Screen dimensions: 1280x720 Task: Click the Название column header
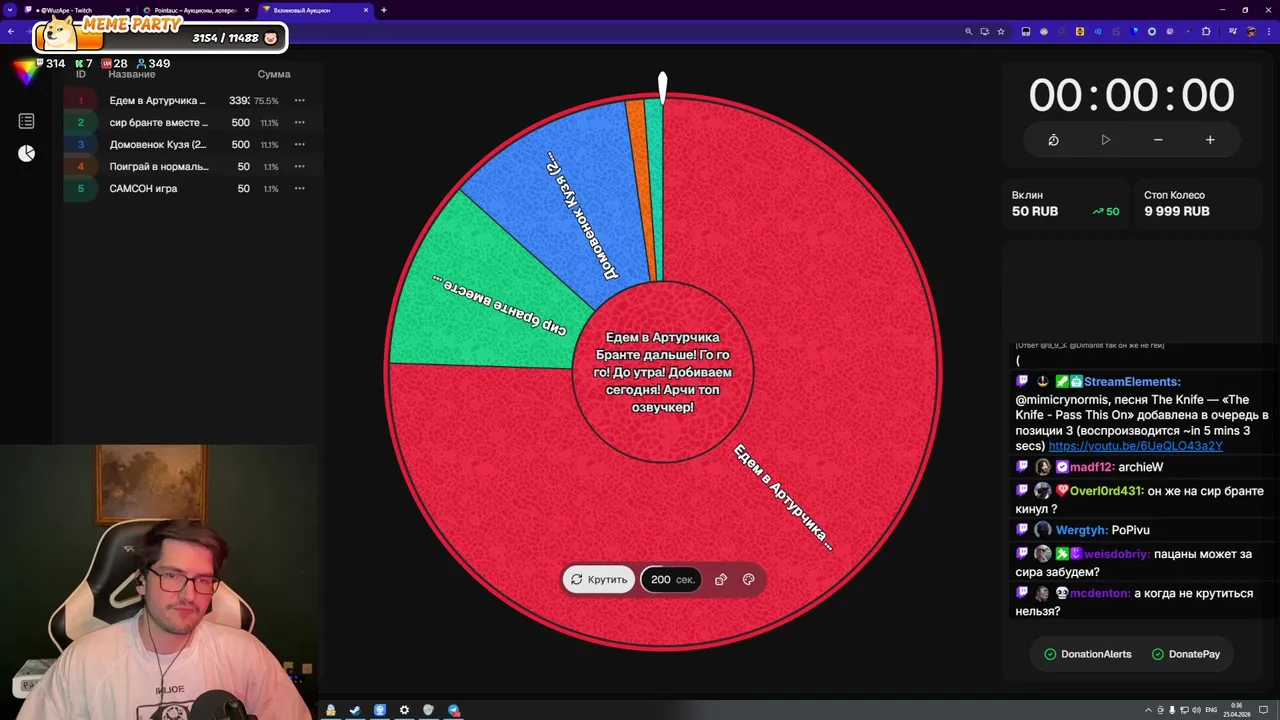pos(132,74)
